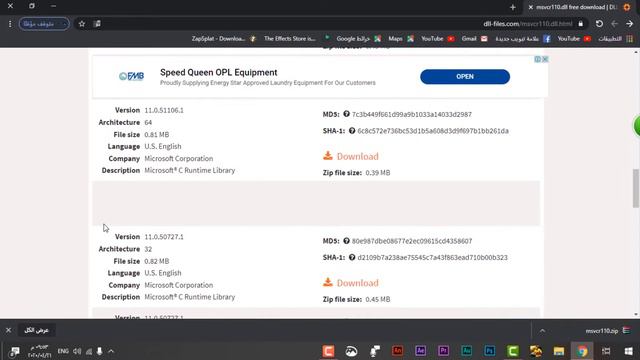Open the Maps bookmark
Viewport: 640px width, 360px height.
tap(401, 39)
